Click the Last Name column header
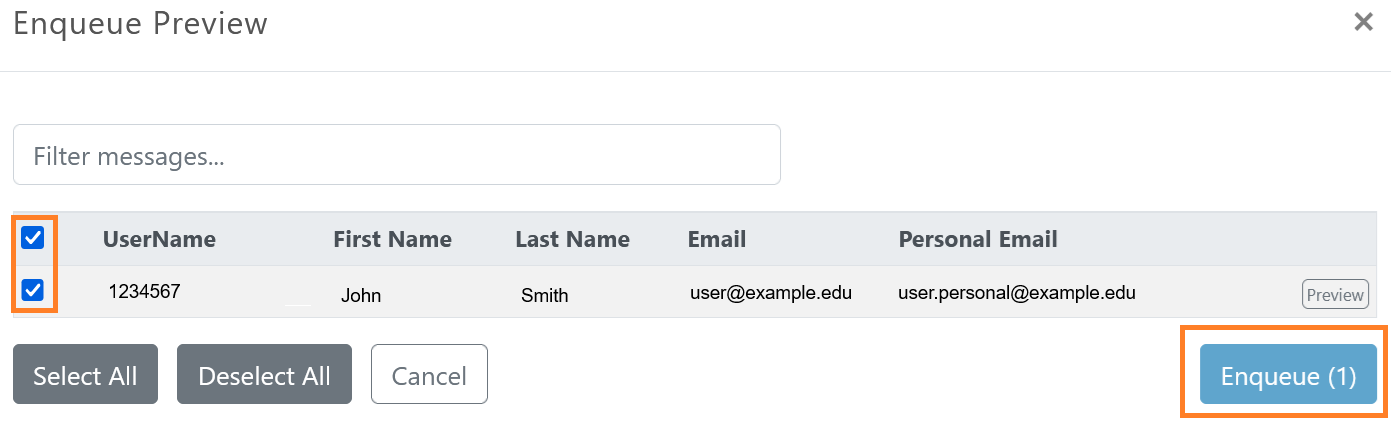The image size is (1400, 423). (572, 240)
